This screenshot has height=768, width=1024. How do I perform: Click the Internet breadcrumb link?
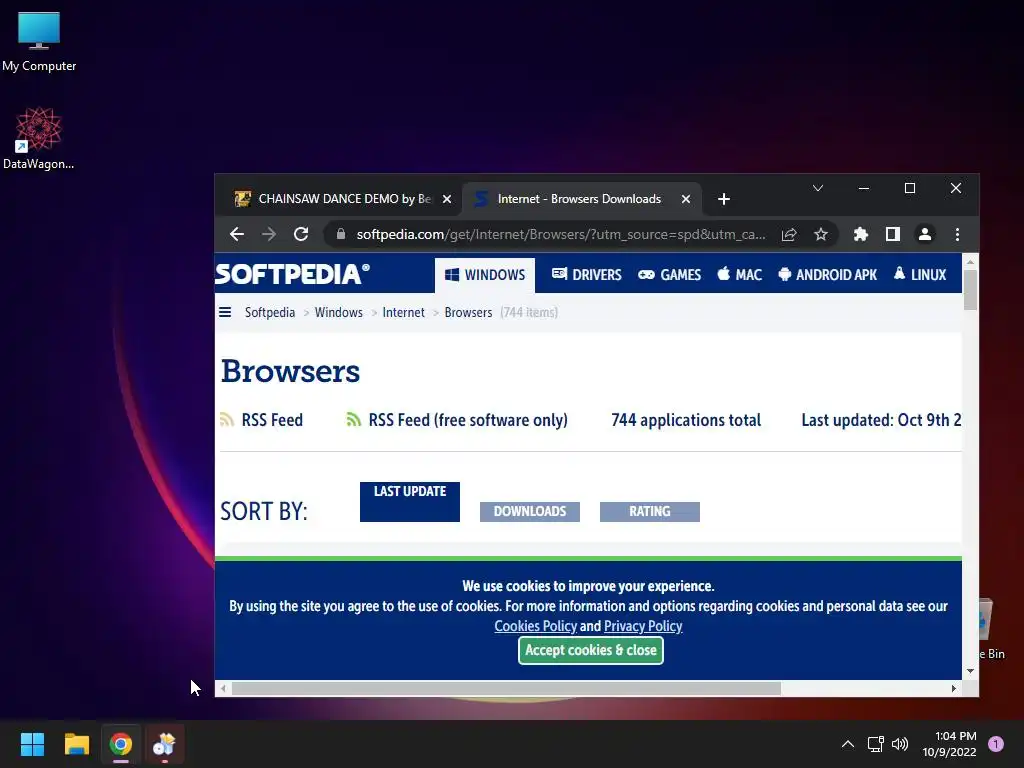pyautogui.click(x=404, y=312)
